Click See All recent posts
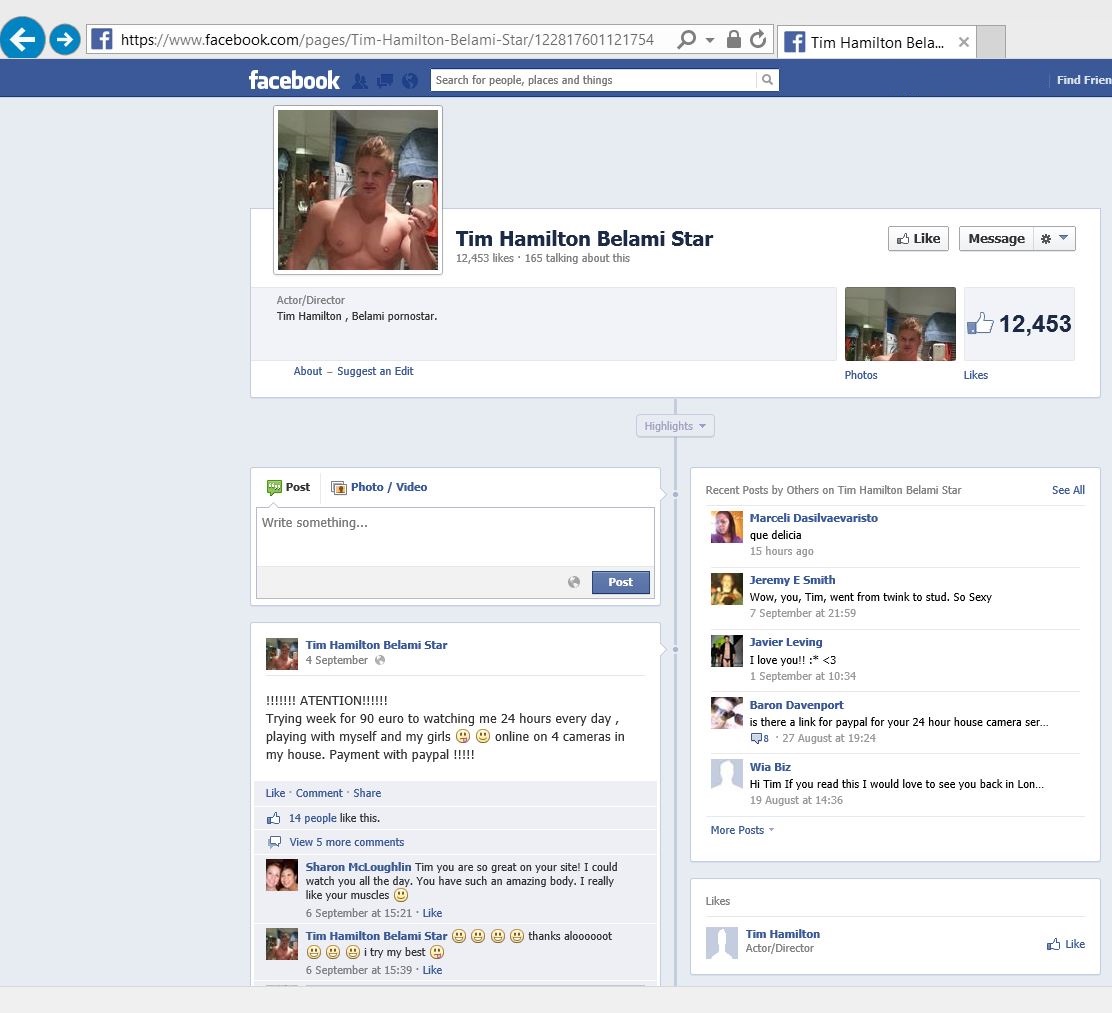The height and width of the screenshot is (1013, 1112). [1068, 490]
